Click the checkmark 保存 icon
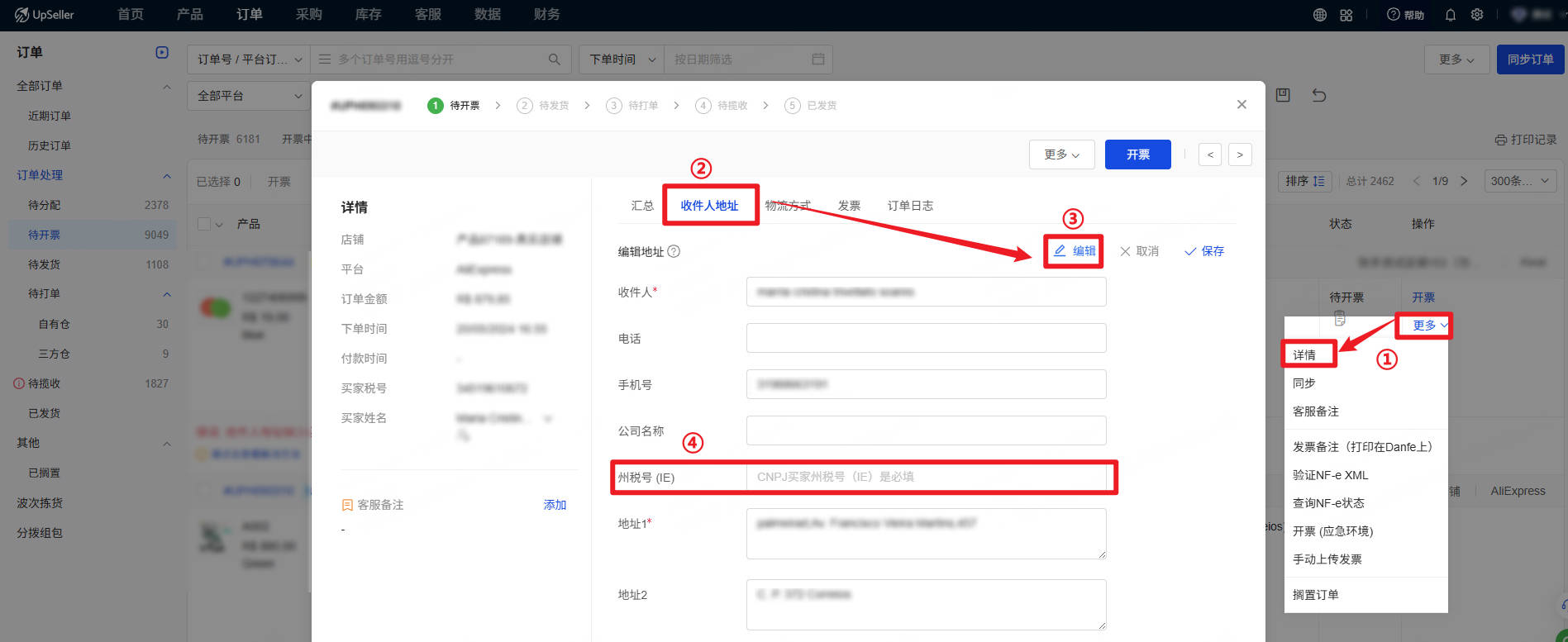1568x642 pixels. (1190, 251)
